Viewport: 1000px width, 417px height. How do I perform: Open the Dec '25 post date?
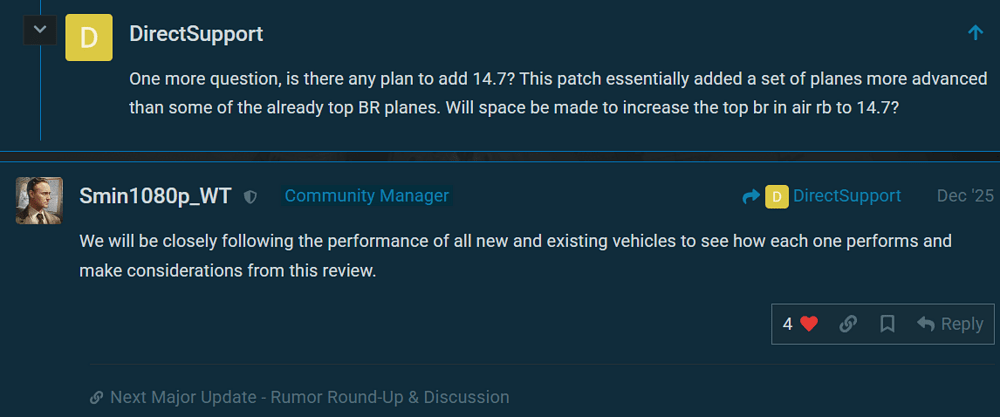pos(965,196)
